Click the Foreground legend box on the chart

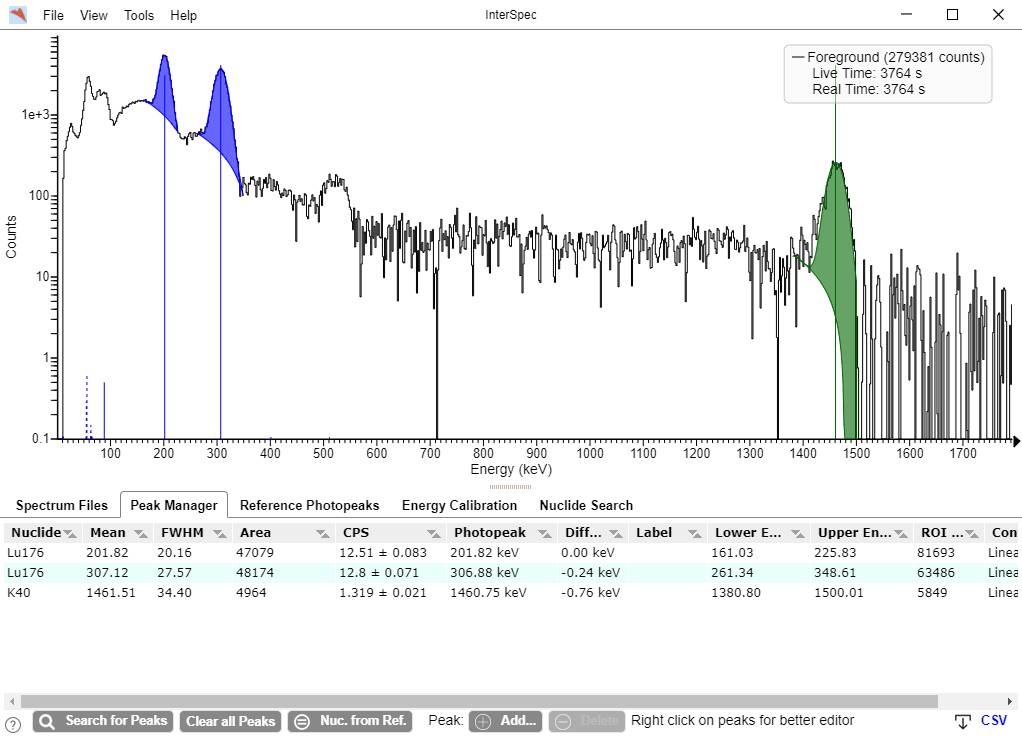click(888, 73)
